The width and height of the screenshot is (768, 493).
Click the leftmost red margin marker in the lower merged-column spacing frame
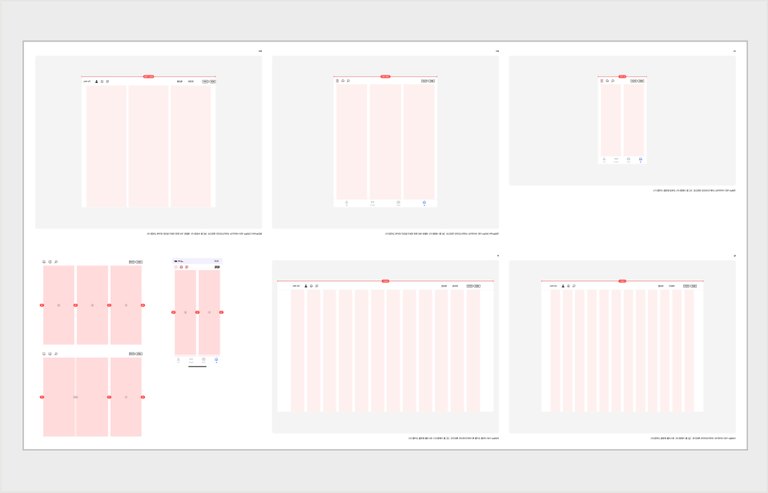click(x=42, y=397)
